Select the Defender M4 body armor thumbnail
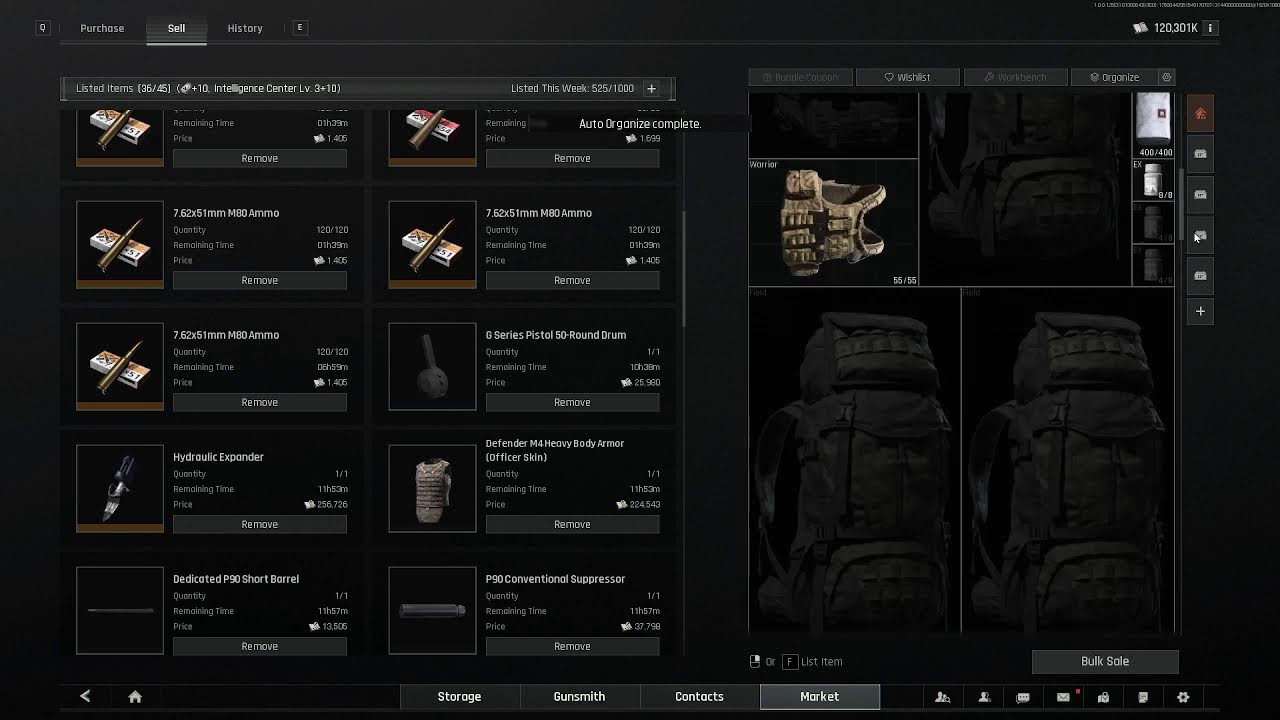This screenshot has width=1280, height=720. coord(432,488)
